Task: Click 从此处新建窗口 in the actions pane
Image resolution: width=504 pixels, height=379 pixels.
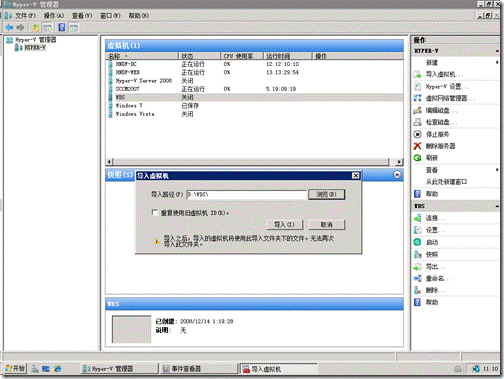Action: (446, 182)
